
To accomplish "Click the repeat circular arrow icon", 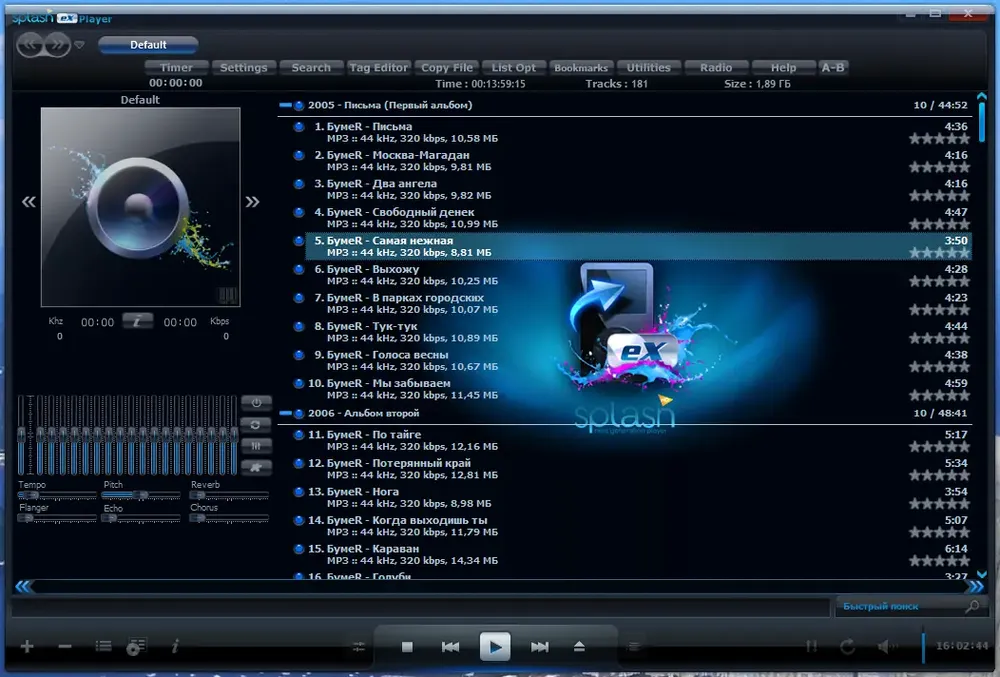I will click(x=847, y=647).
